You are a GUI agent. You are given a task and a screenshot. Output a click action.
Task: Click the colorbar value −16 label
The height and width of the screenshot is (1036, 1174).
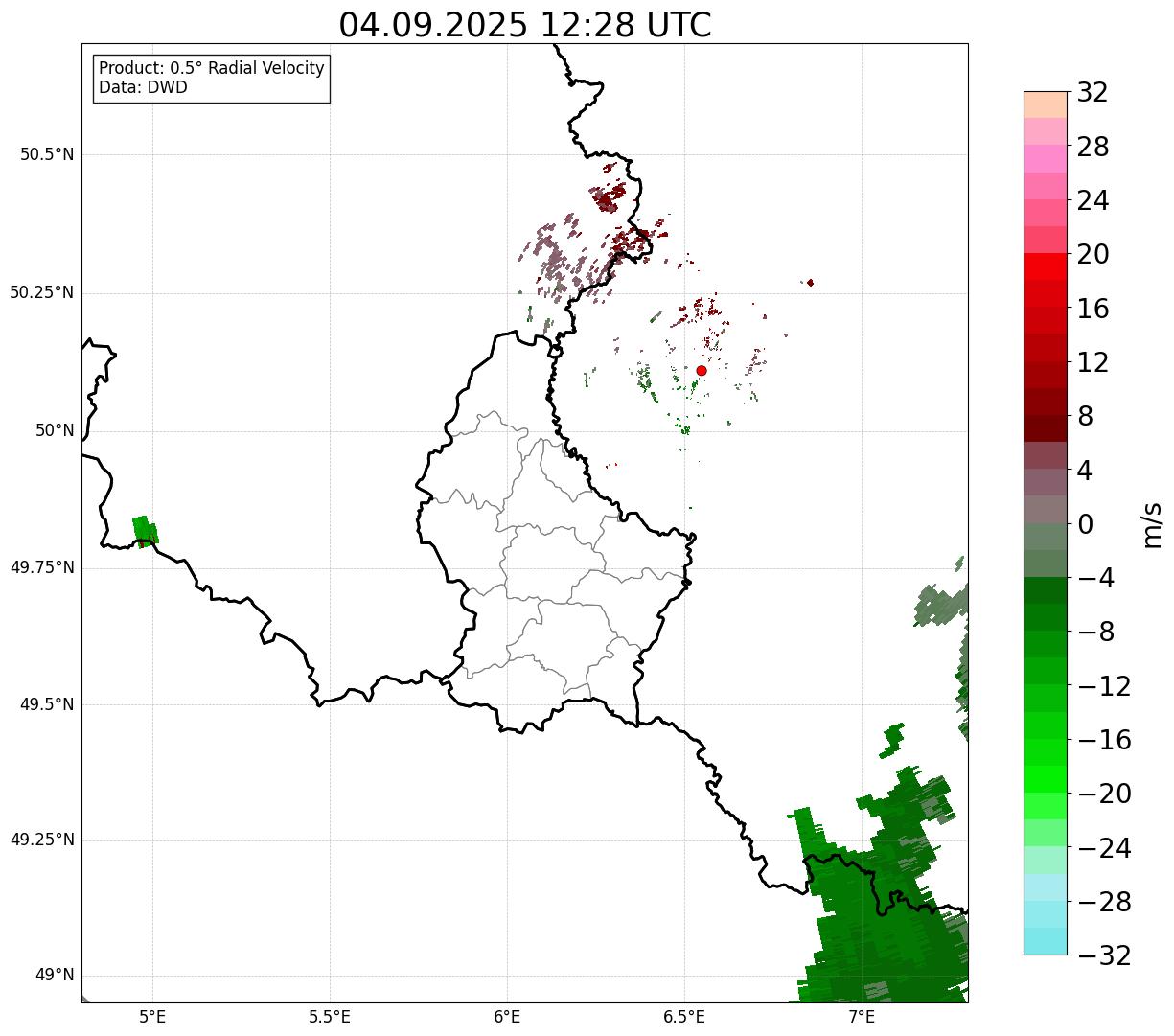[x=1104, y=740]
